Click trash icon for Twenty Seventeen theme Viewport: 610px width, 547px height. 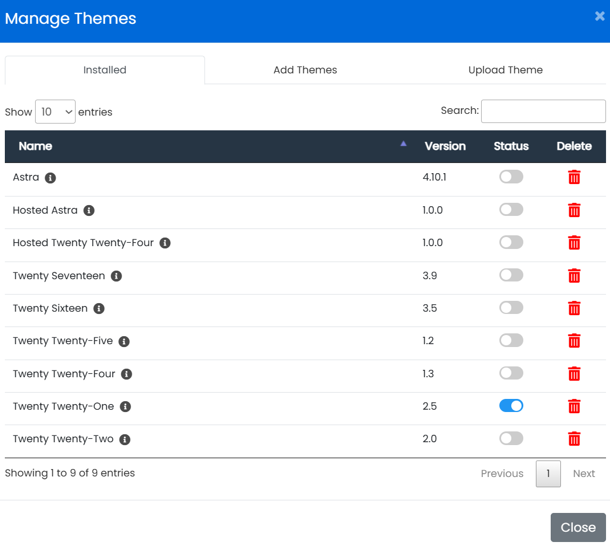(574, 275)
